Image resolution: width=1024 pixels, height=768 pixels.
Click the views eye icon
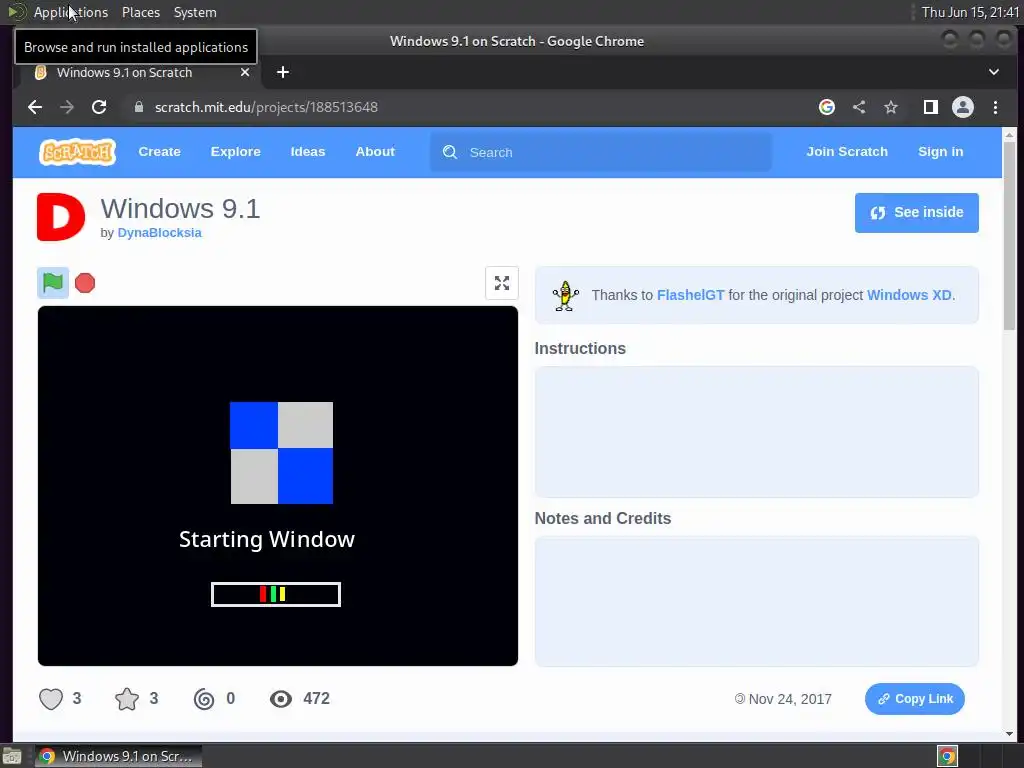[281, 699]
